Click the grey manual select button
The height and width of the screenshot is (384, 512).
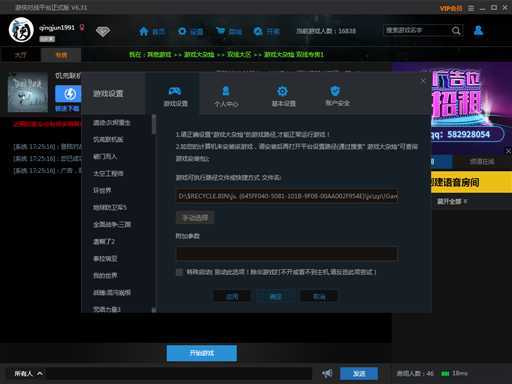(195, 218)
